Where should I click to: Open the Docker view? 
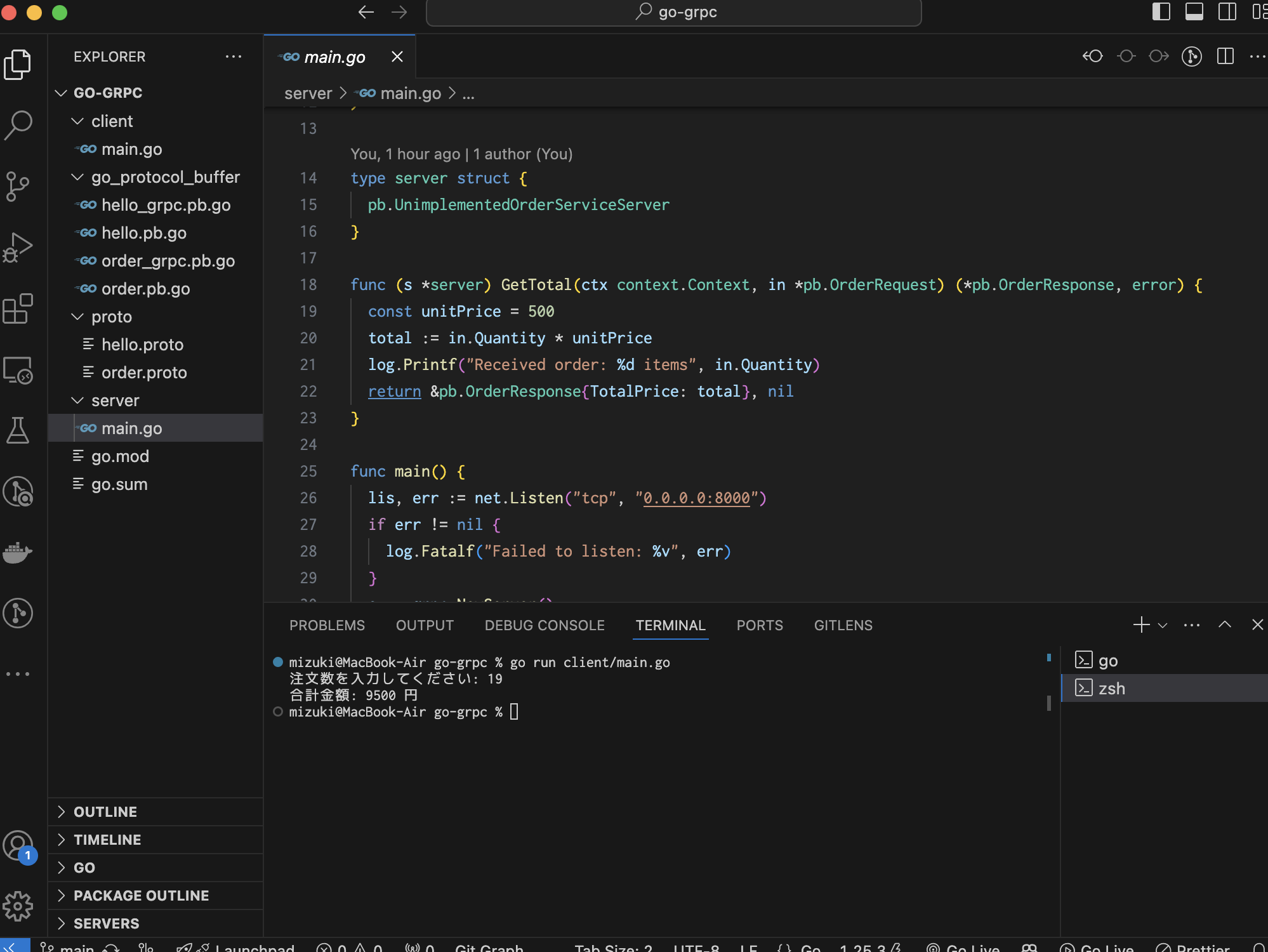[18, 552]
